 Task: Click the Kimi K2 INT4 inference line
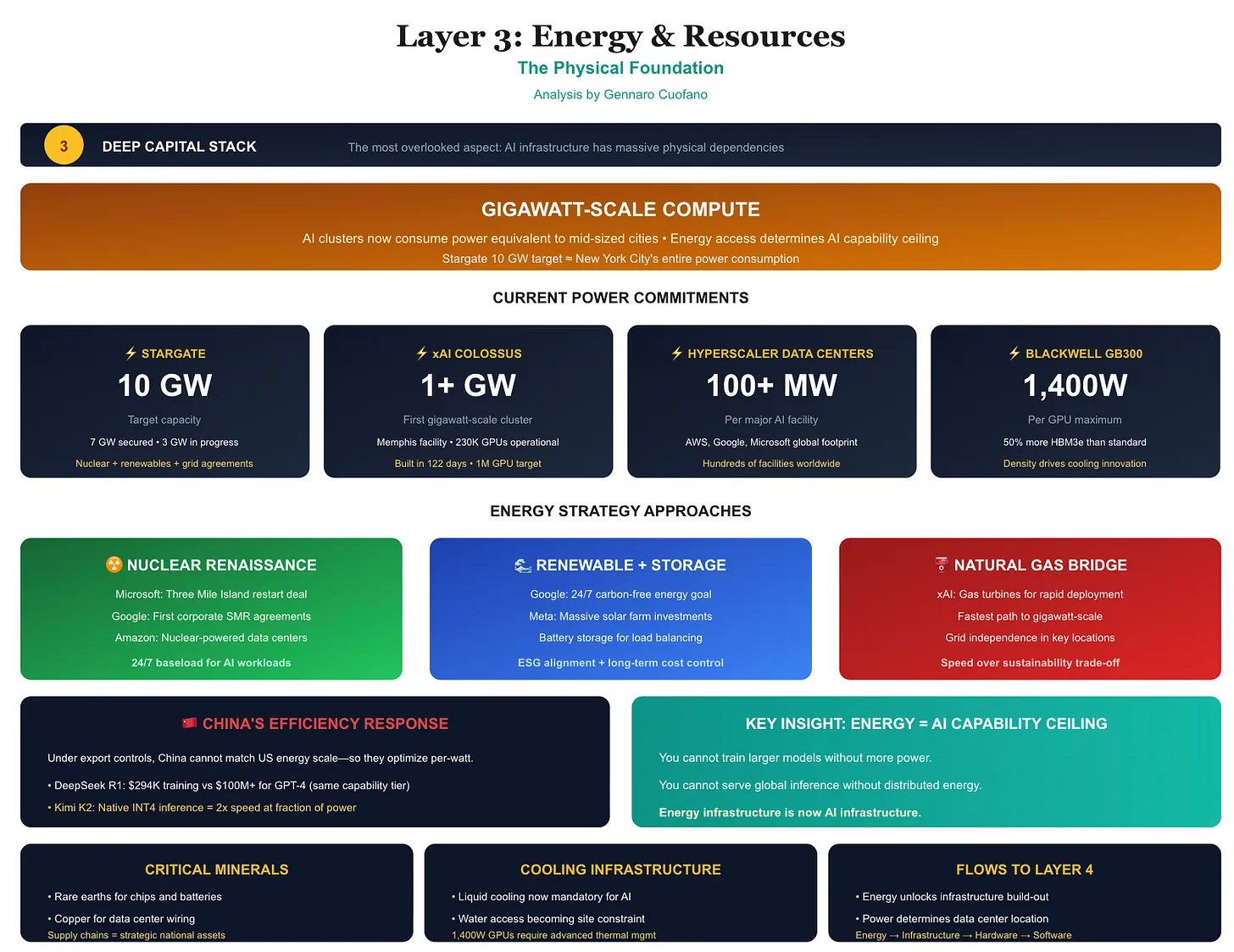click(x=202, y=808)
